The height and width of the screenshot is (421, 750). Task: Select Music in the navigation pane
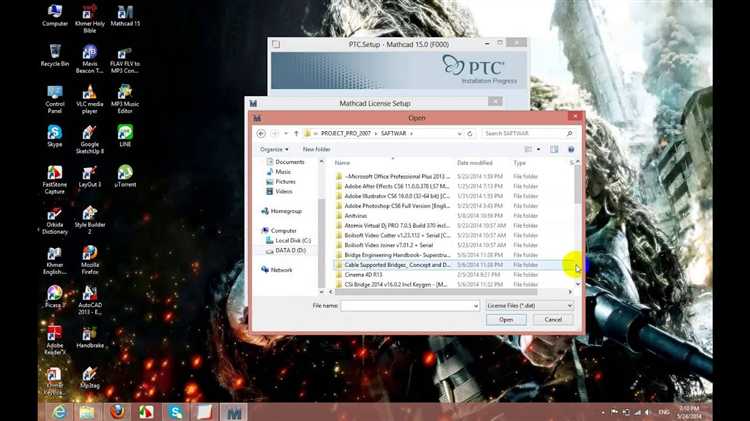283,172
